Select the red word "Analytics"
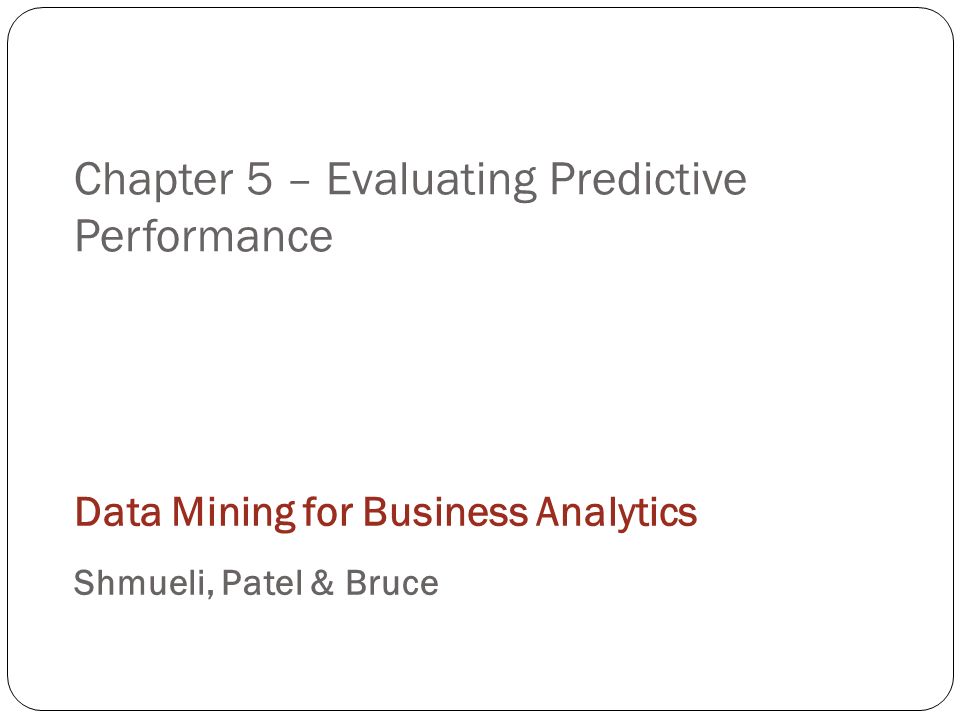This screenshot has width=960, height=720. pyautogui.click(x=617, y=513)
